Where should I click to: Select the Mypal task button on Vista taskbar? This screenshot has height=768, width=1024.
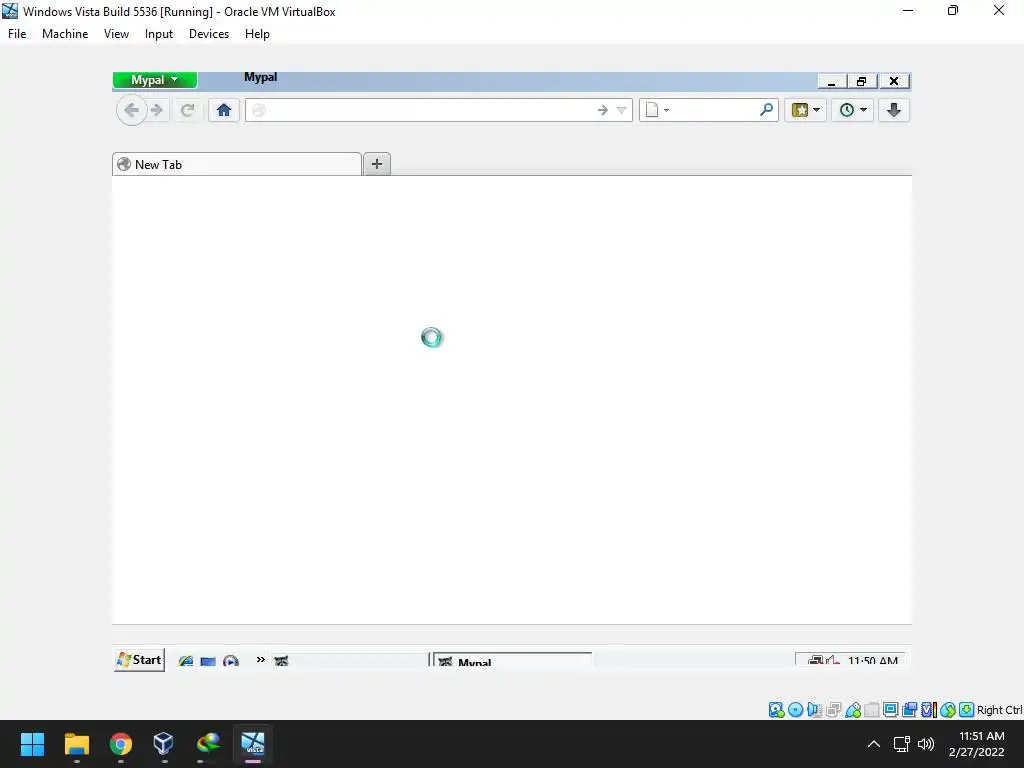click(513, 660)
